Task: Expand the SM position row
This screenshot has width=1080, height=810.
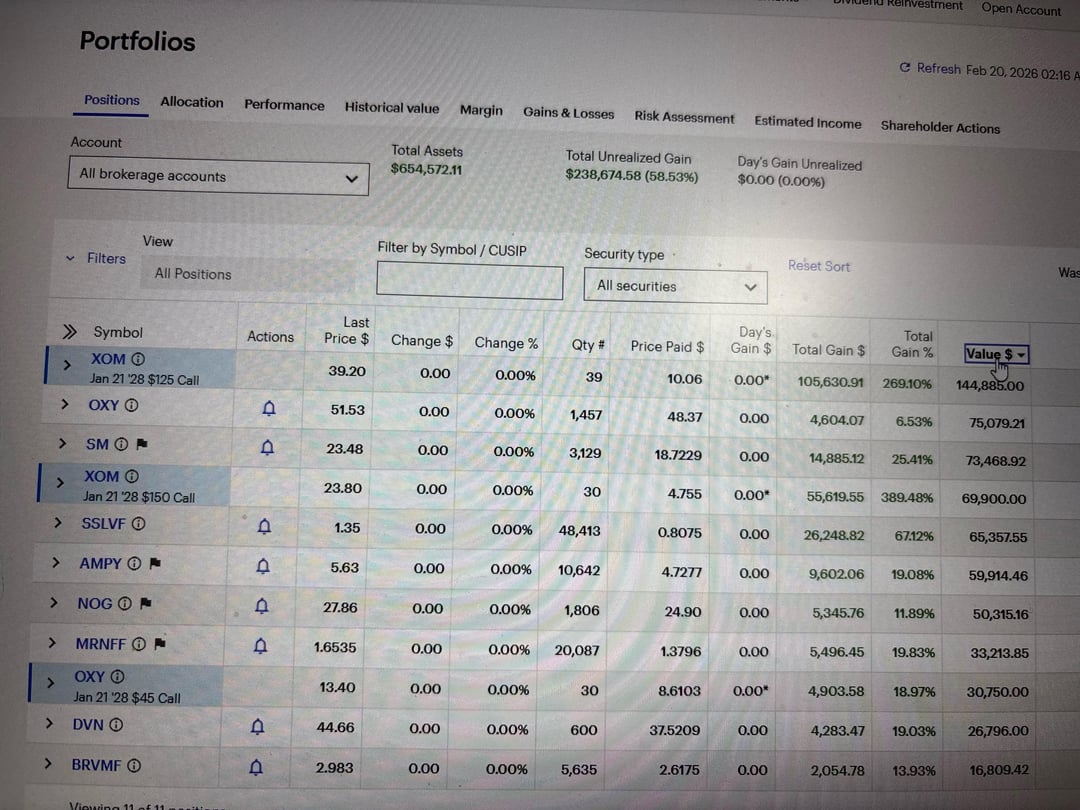Action: click(62, 443)
